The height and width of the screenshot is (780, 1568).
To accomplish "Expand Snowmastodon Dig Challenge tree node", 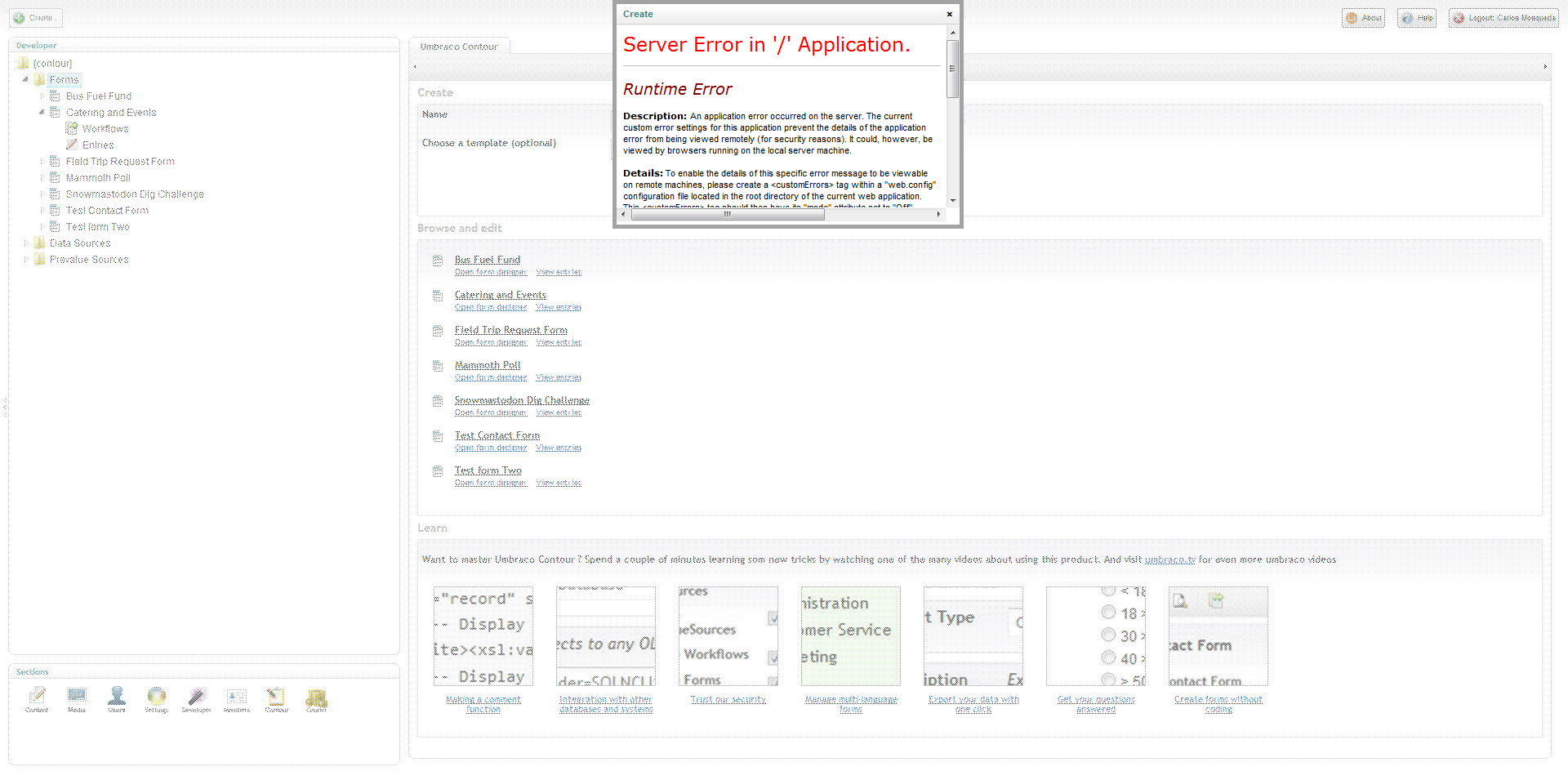I will [x=42, y=194].
